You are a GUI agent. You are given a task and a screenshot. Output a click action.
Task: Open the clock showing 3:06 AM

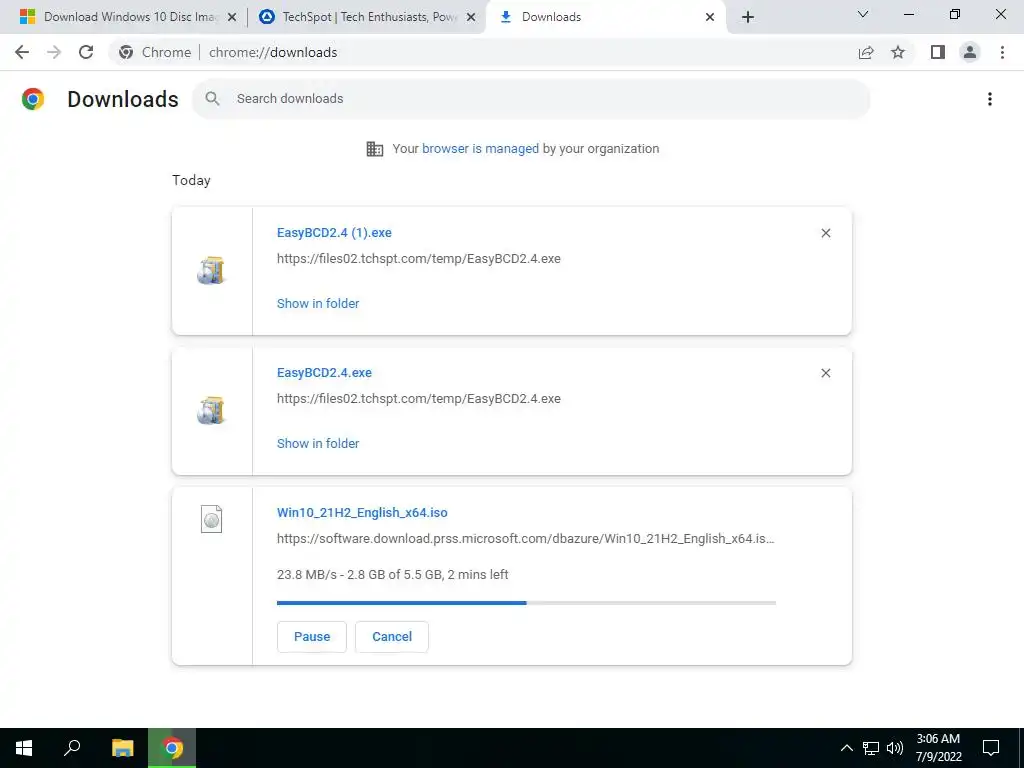pos(938,748)
